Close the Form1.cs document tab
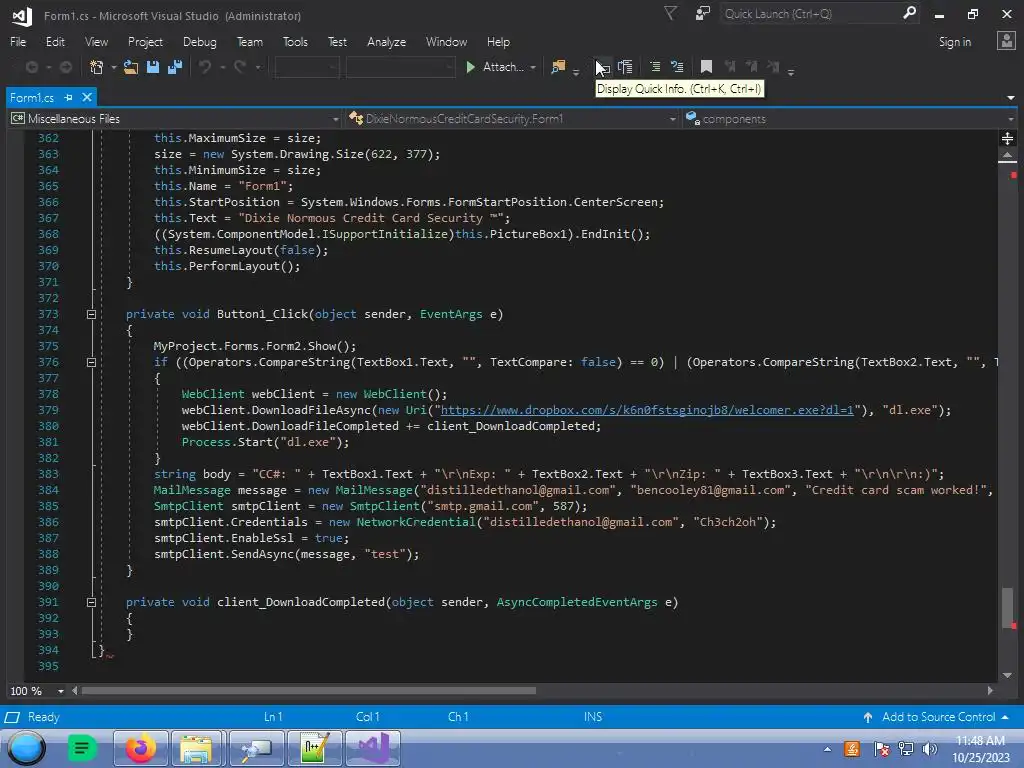The height and width of the screenshot is (768, 1024). coord(87,97)
